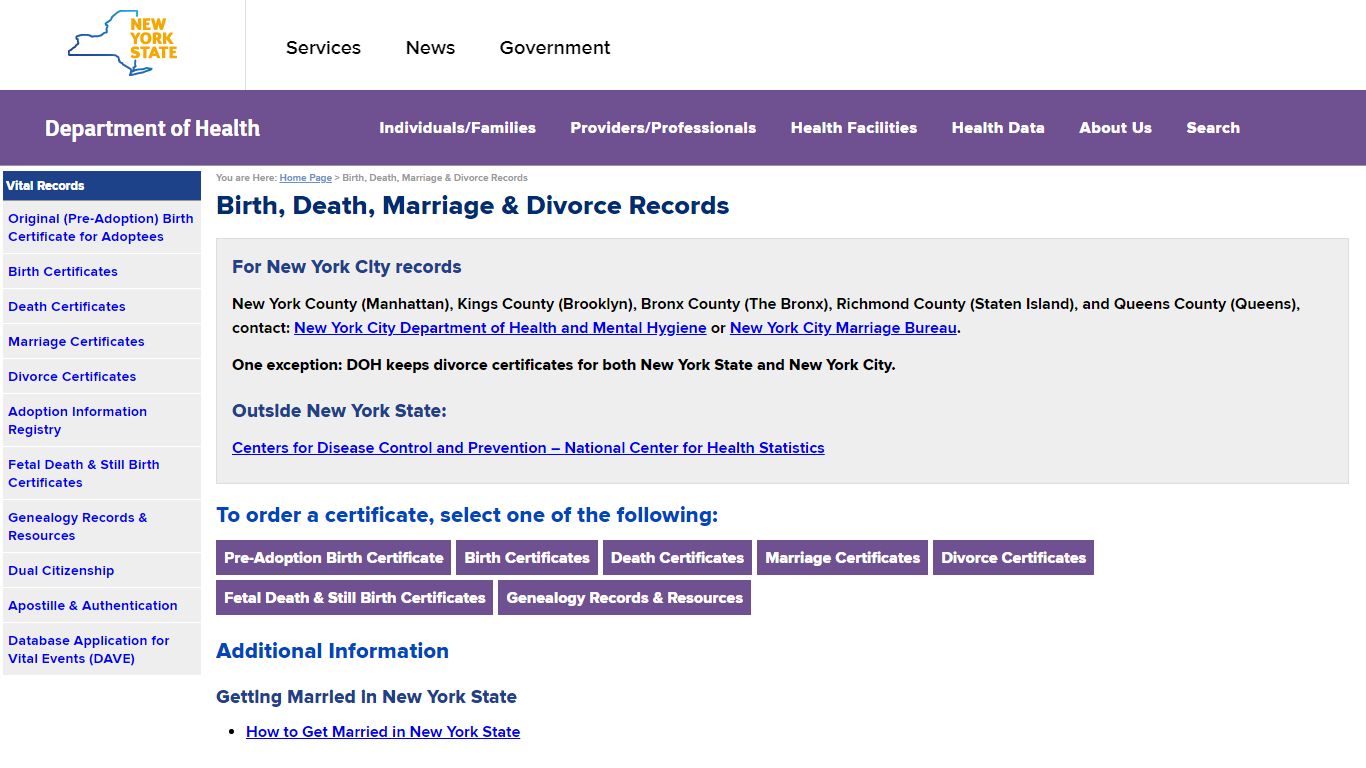This screenshot has width=1366, height=768.
Task: Click the For New York City records heading
Action: point(347,267)
